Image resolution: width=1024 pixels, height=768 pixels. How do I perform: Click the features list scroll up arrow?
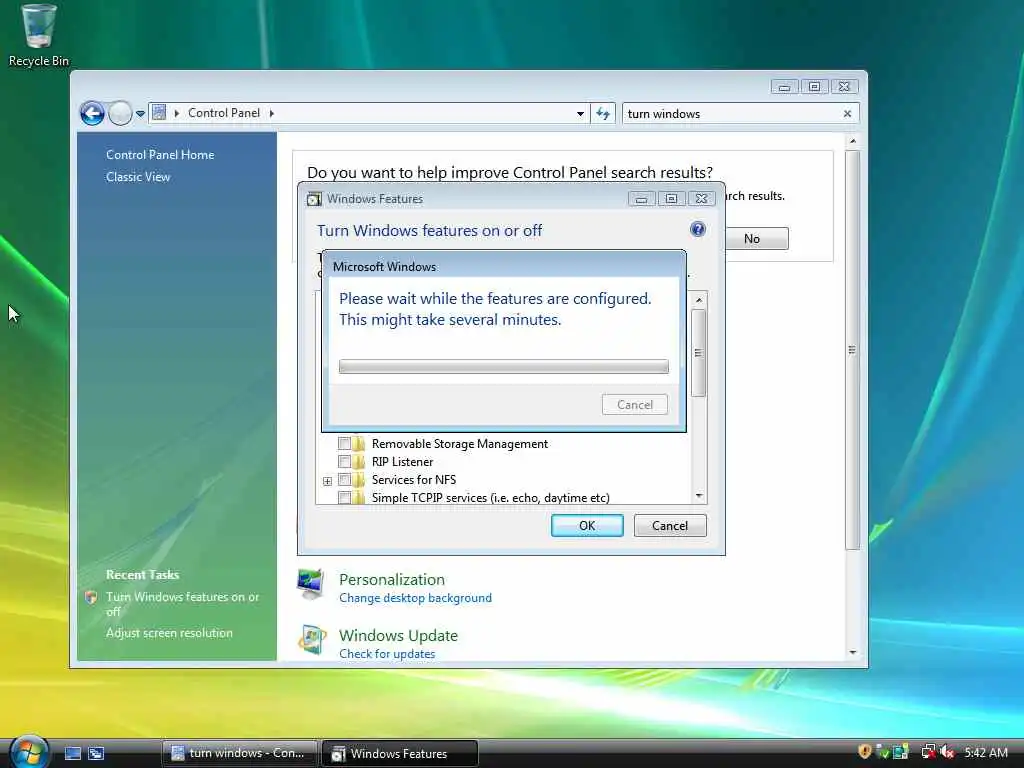[x=698, y=300]
